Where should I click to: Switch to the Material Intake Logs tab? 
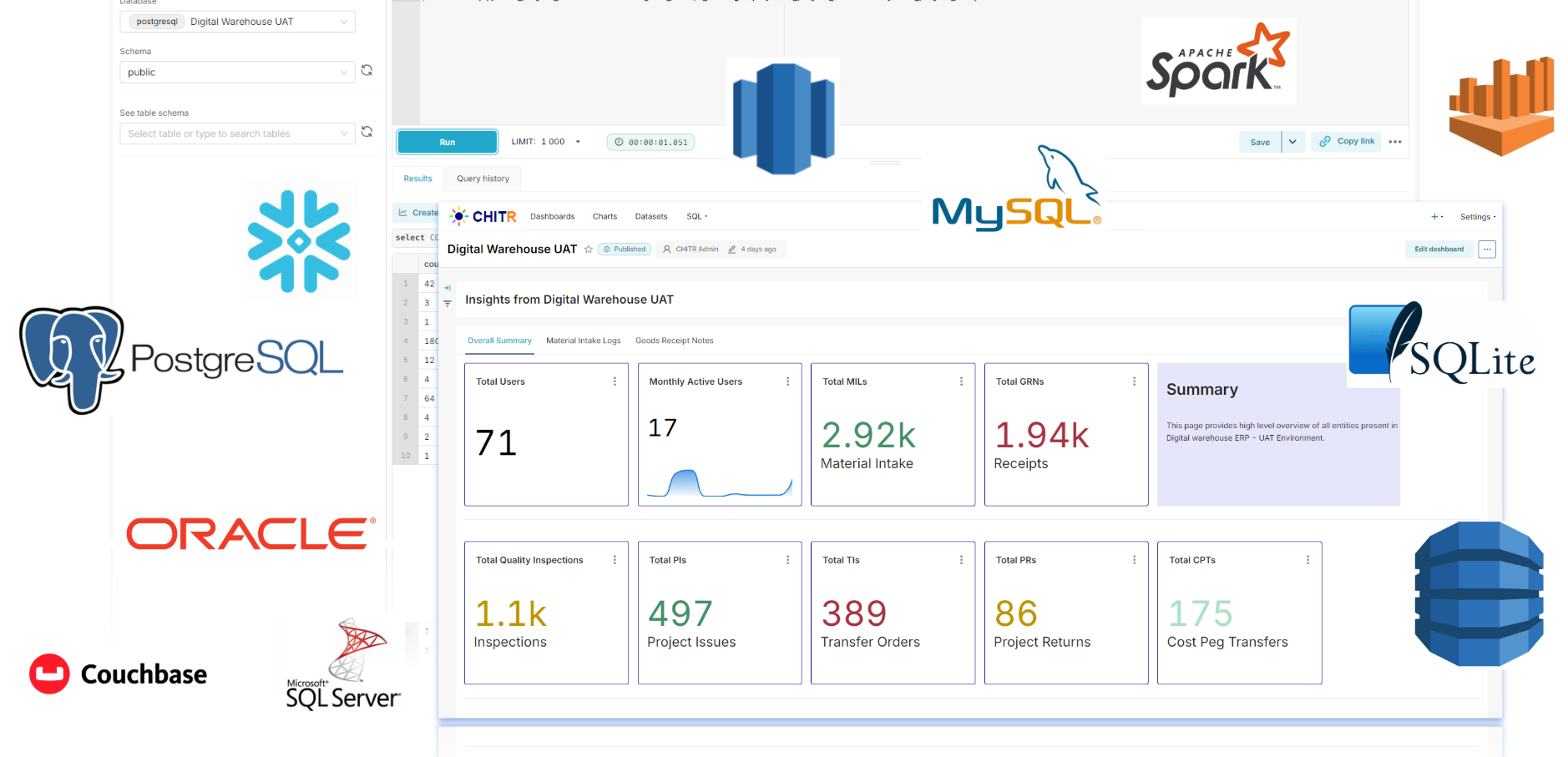coord(583,341)
